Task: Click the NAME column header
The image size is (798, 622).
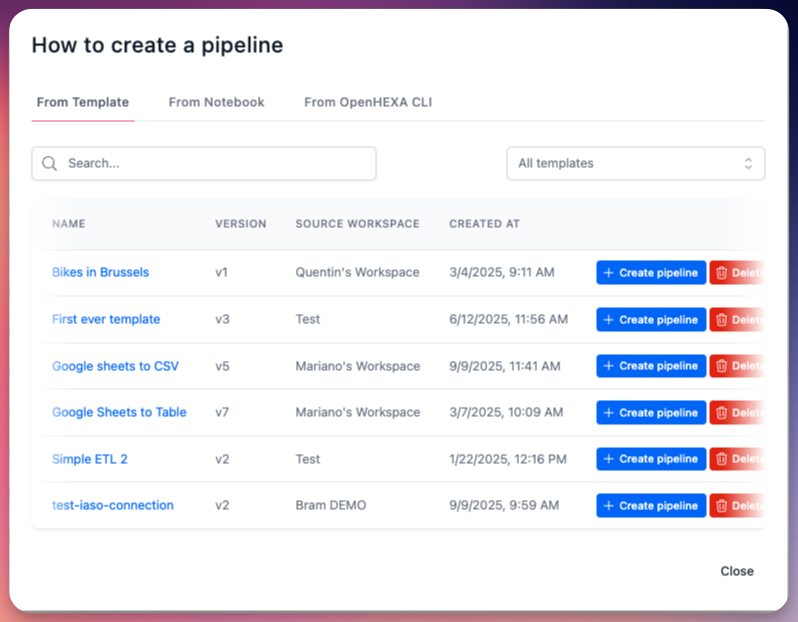Action: point(69,224)
